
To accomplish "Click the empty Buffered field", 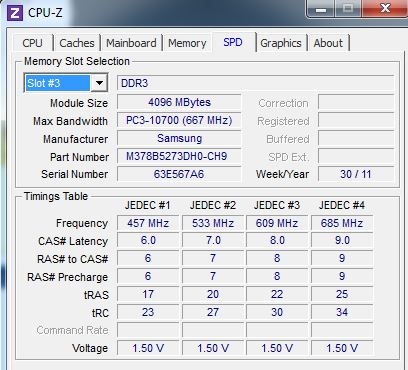I will 356,138.
